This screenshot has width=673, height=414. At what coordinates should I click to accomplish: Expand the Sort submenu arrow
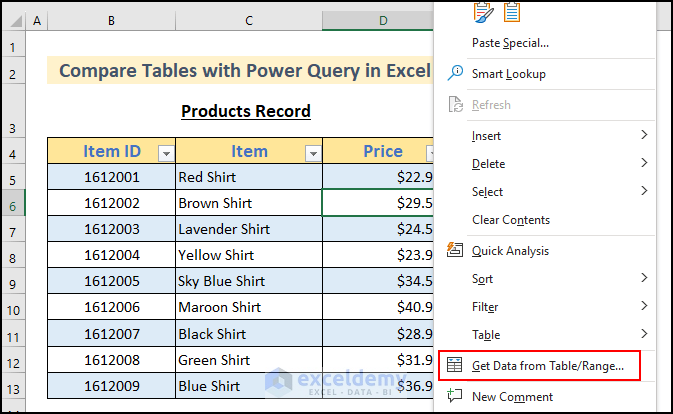[x=644, y=278]
